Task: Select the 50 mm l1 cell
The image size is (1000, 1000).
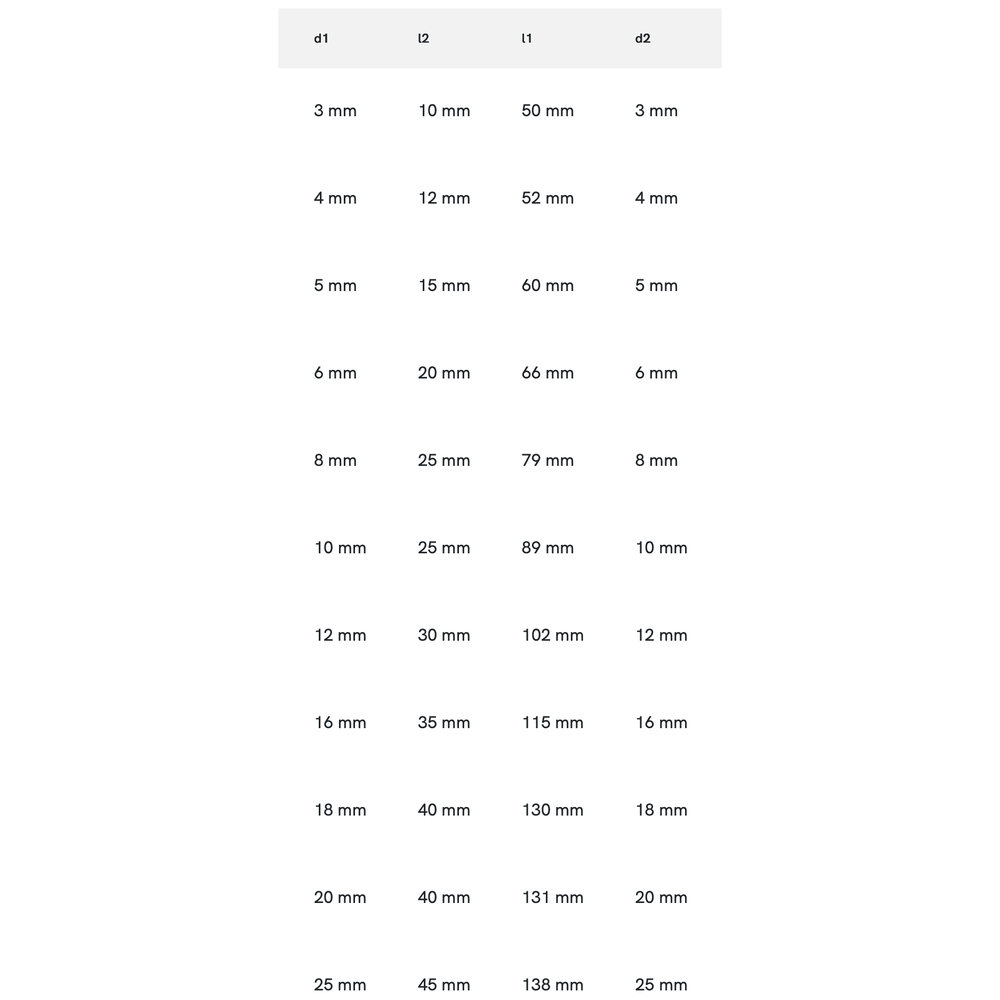Action: [x=548, y=111]
